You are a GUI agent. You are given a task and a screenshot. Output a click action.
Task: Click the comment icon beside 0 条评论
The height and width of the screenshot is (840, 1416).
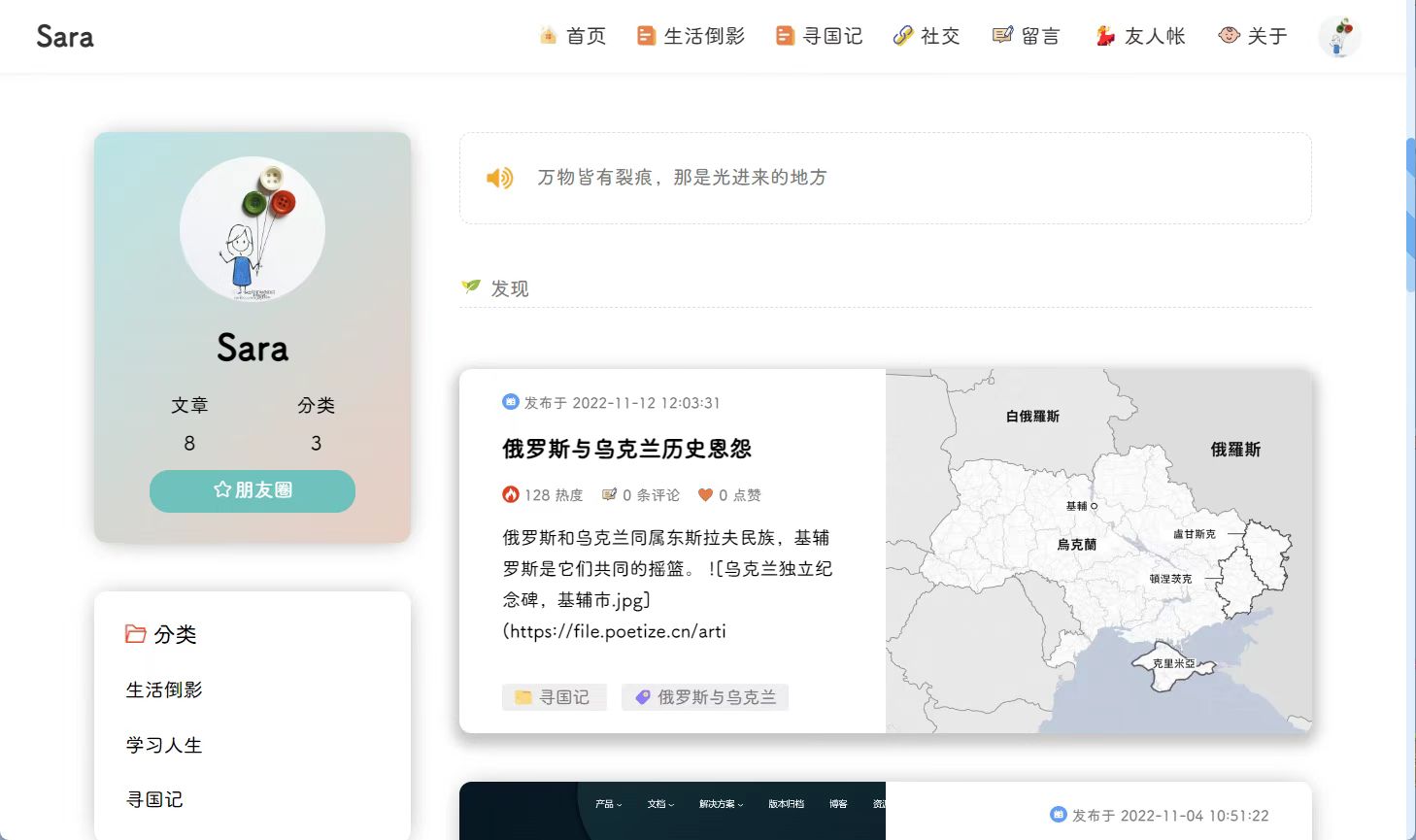point(609,494)
